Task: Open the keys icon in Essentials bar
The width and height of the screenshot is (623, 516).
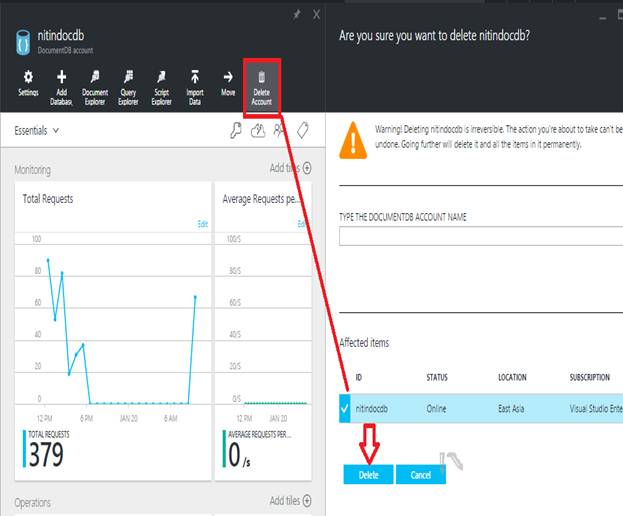Action: point(236,130)
